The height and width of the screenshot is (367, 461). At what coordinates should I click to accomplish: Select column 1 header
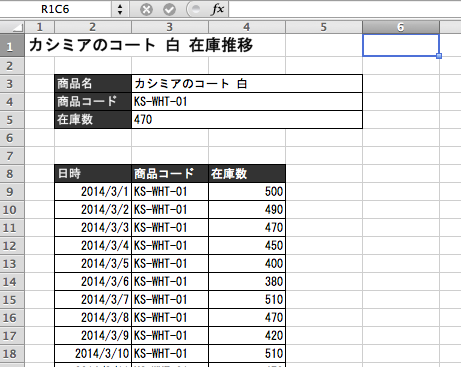point(40,27)
